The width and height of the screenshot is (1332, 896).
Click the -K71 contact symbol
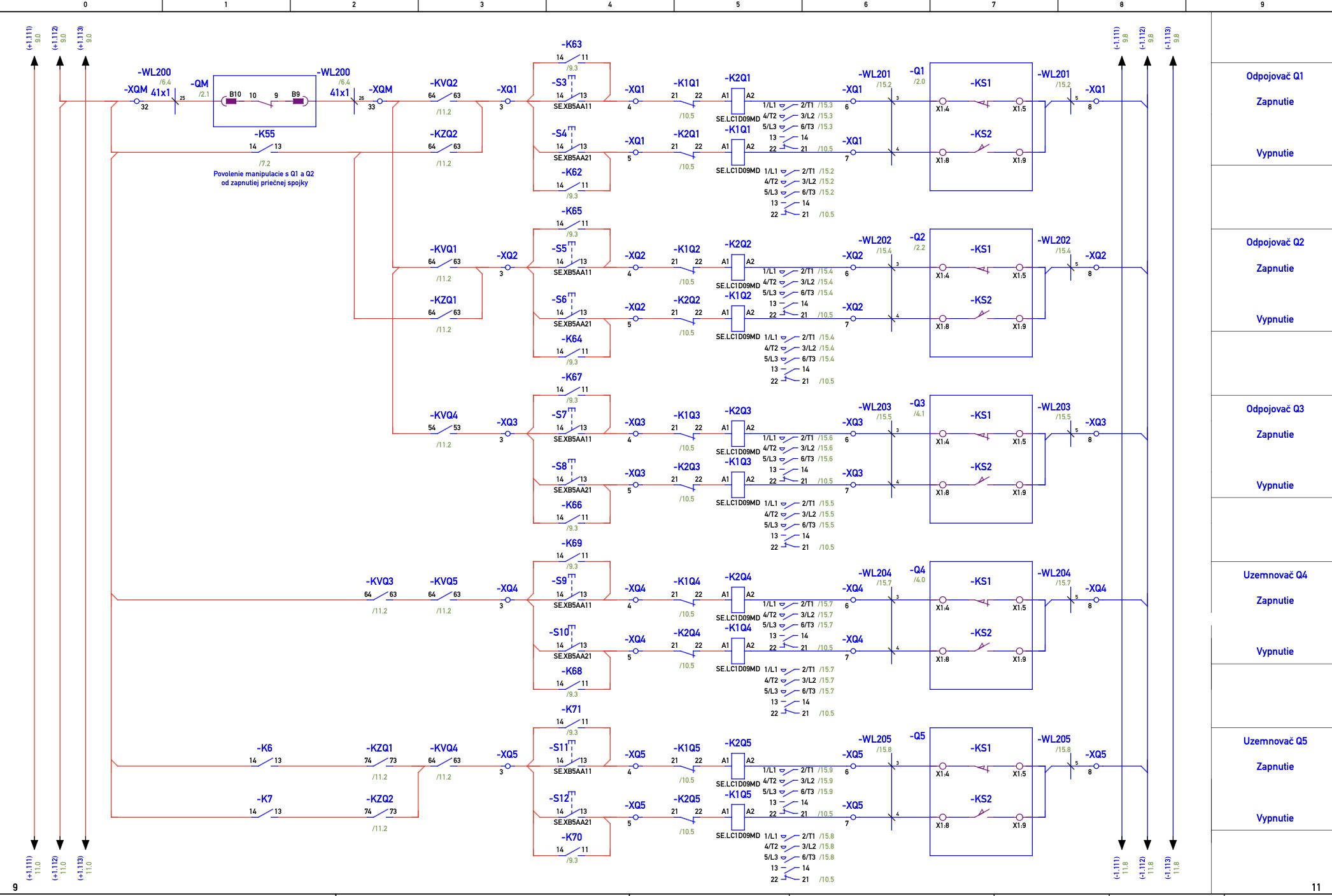(x=572, y=722)
